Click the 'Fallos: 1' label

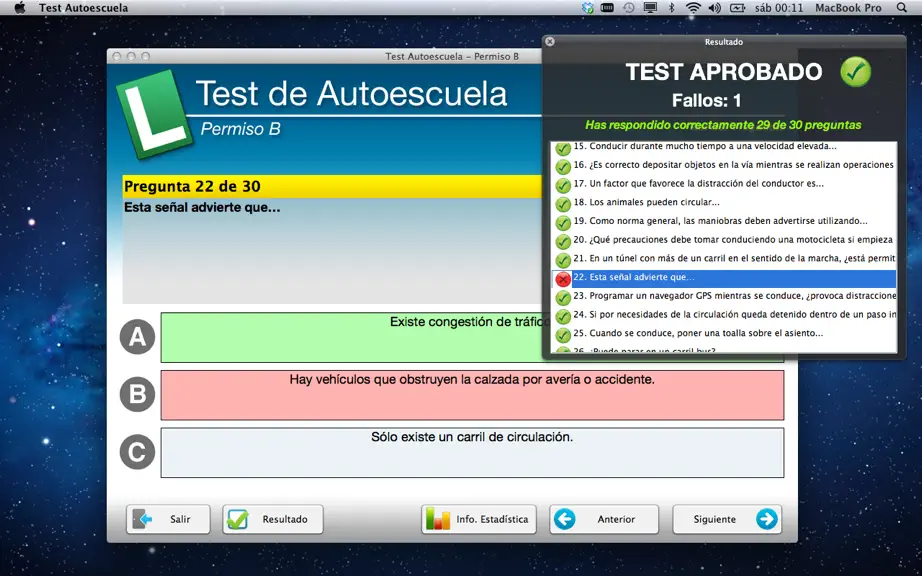[x=707, y=101]
